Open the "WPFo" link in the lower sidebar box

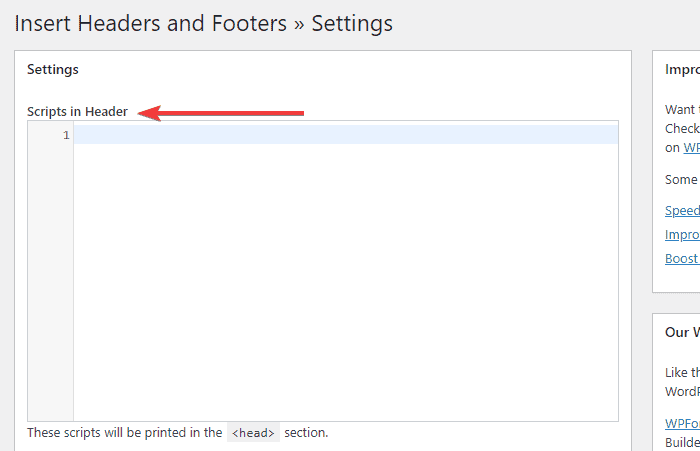pos(682,424)
